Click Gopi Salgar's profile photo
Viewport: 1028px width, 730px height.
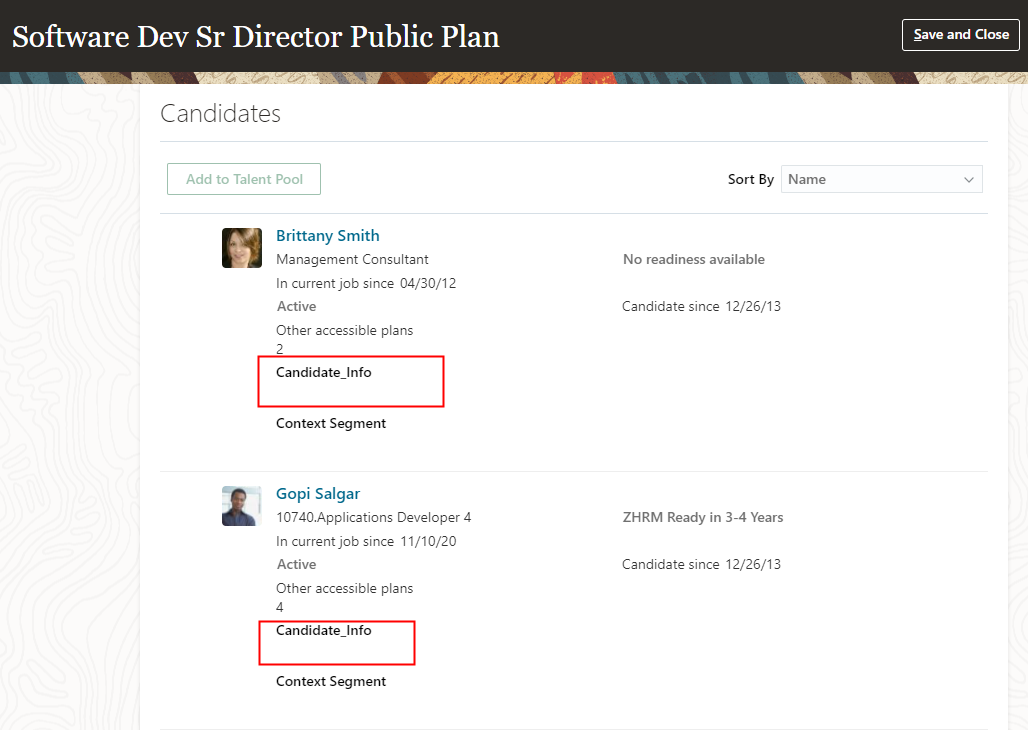coord(241,505)
